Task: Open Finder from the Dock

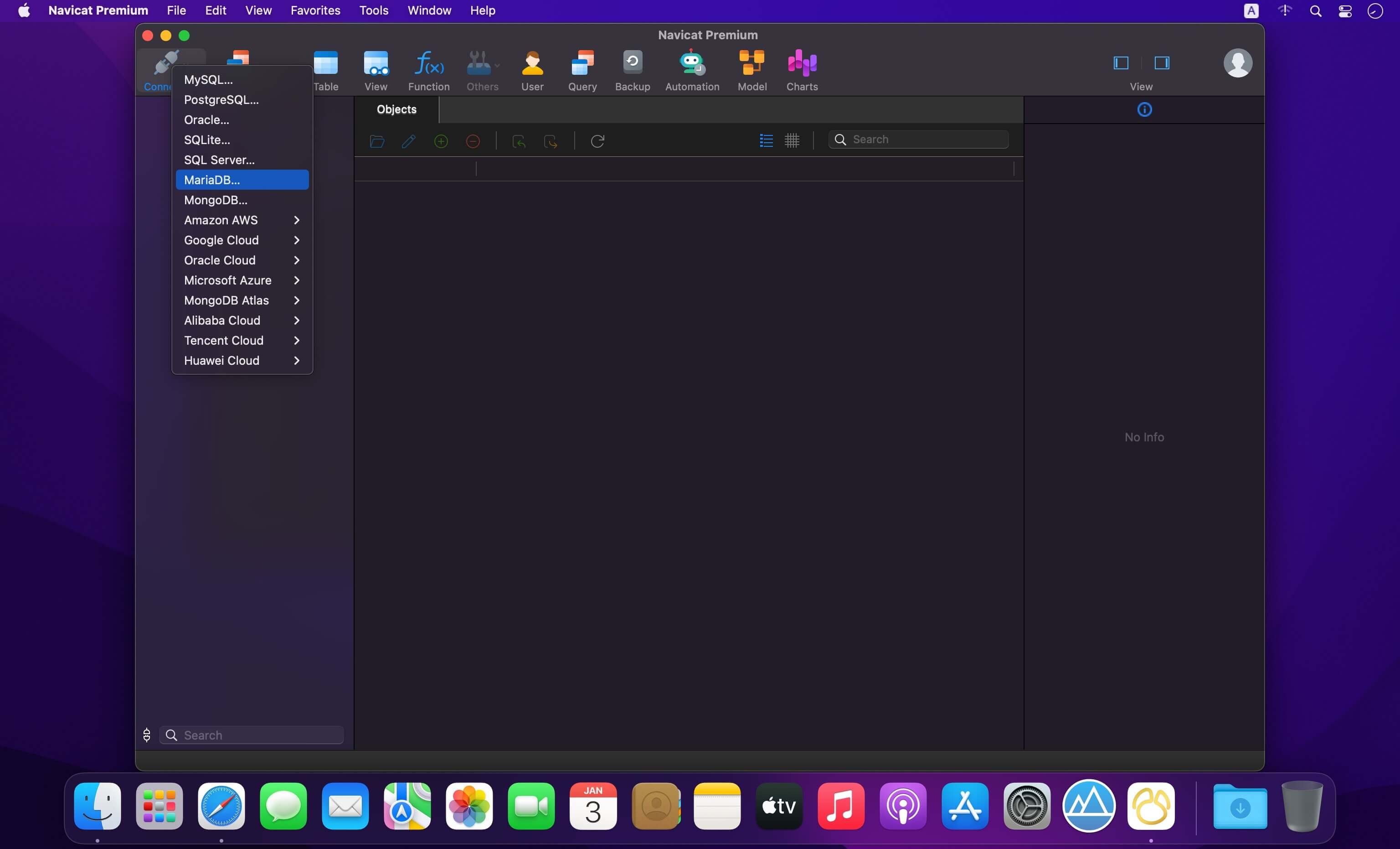Action: 97,806
